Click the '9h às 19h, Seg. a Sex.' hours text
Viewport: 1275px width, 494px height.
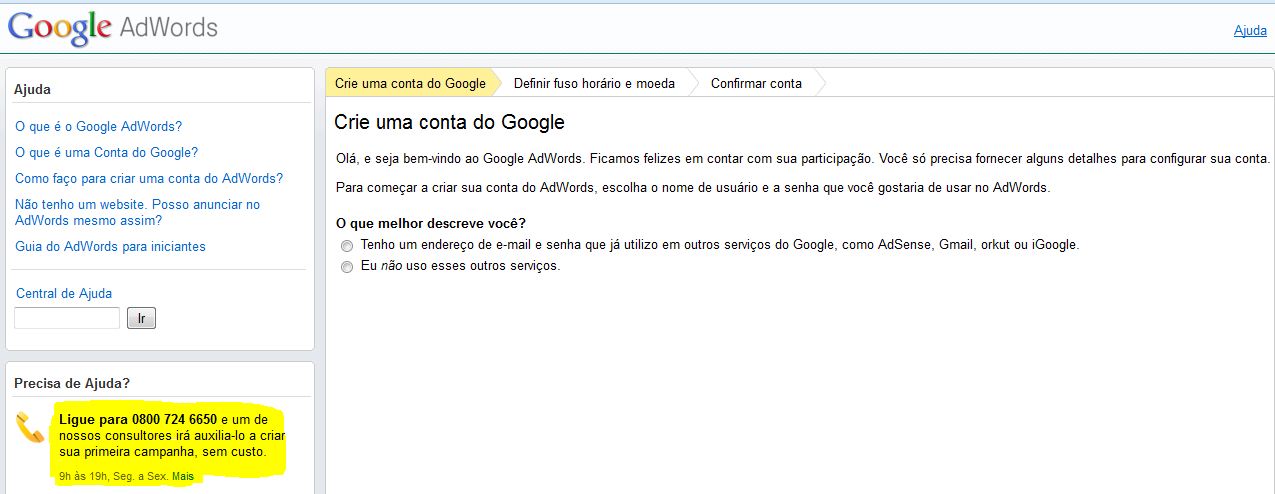tap(114, 476)
